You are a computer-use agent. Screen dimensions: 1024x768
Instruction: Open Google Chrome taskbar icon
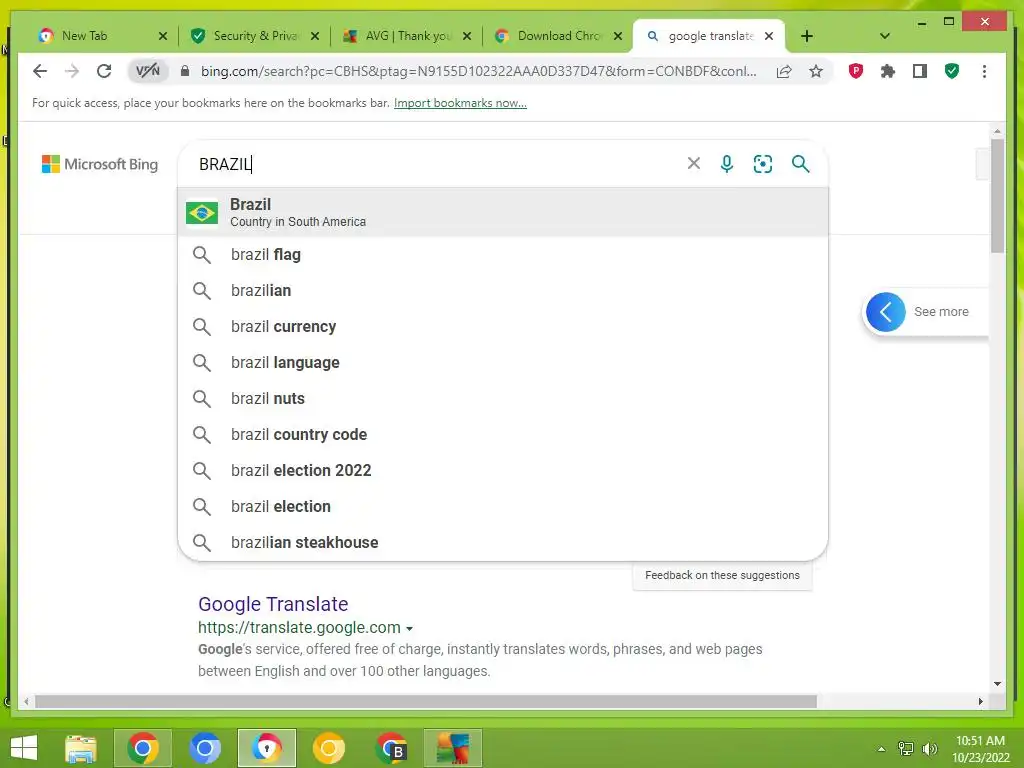tap(142, 748)
